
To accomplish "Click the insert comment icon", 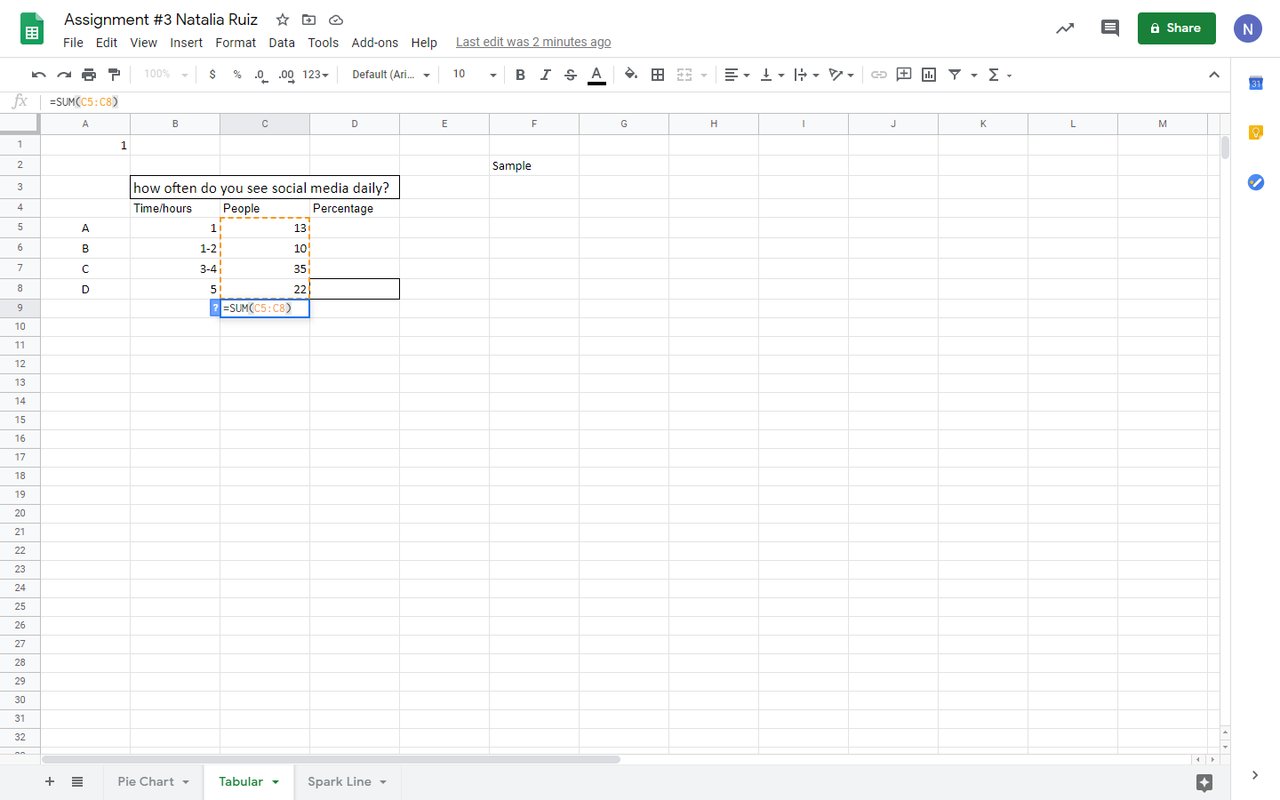I will point(904,75).
